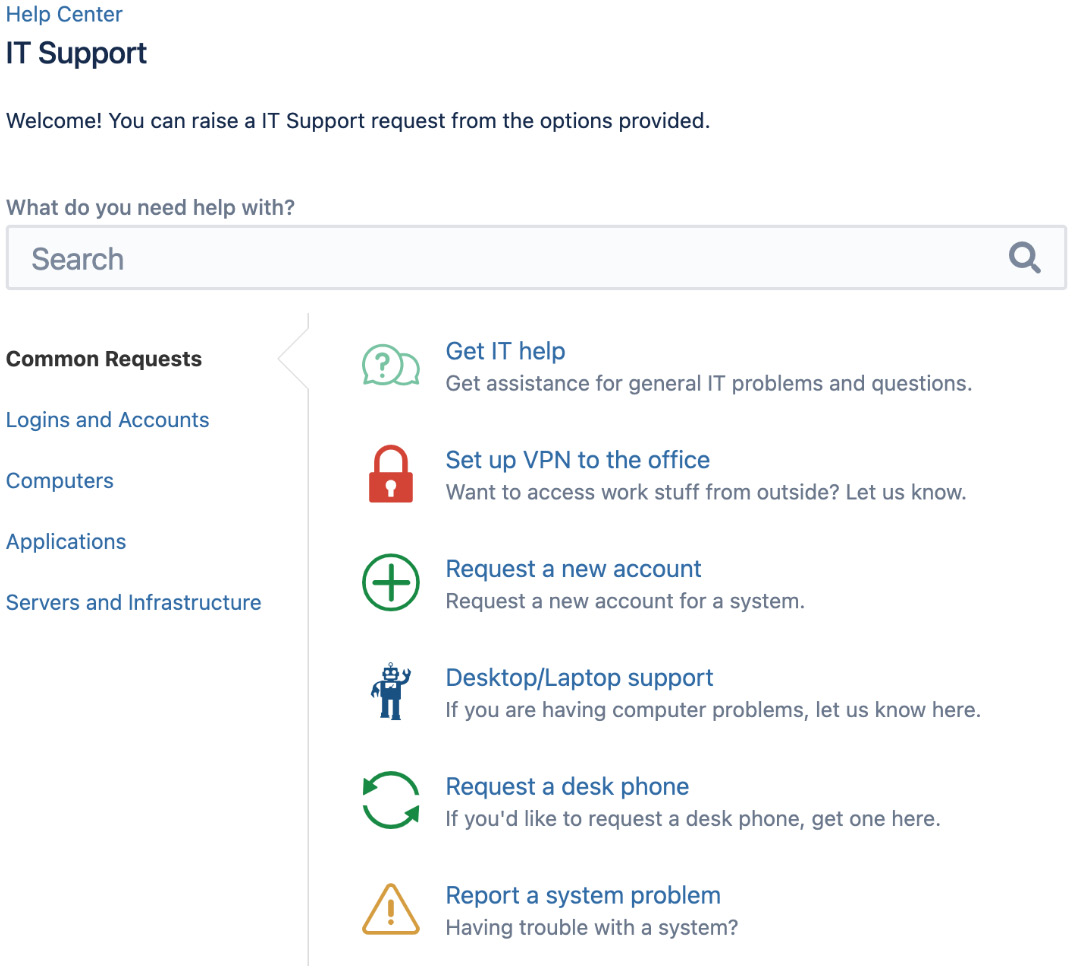Click Request a new account
The height and width of the screenshot is (971, 1073).
coord(573,568)
